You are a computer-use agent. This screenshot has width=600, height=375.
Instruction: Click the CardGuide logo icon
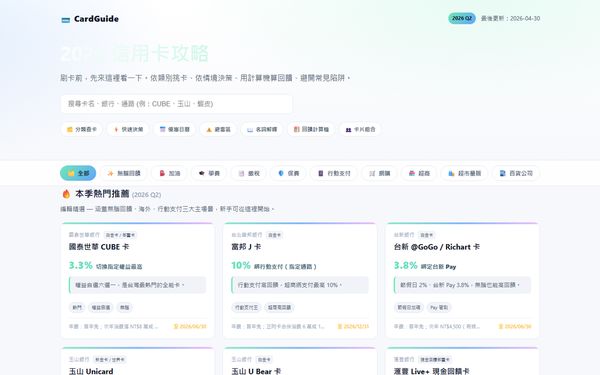(66, 20)
